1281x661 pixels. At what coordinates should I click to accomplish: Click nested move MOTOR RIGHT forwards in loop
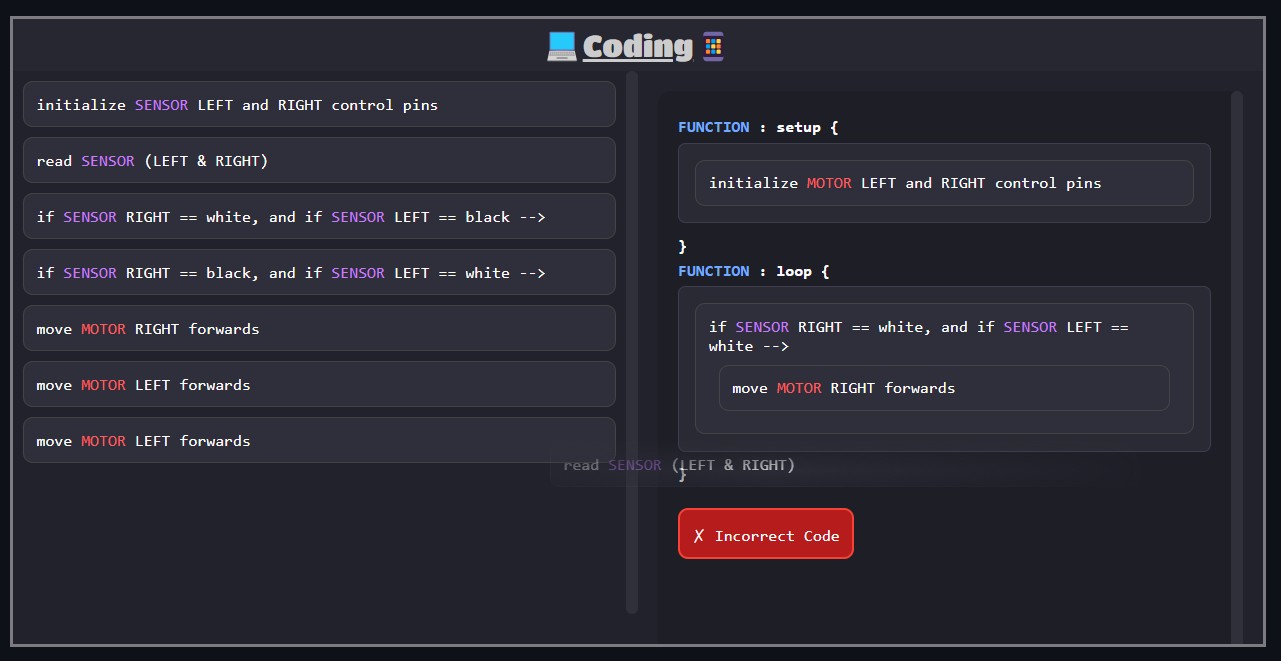(x=943, y=388)
